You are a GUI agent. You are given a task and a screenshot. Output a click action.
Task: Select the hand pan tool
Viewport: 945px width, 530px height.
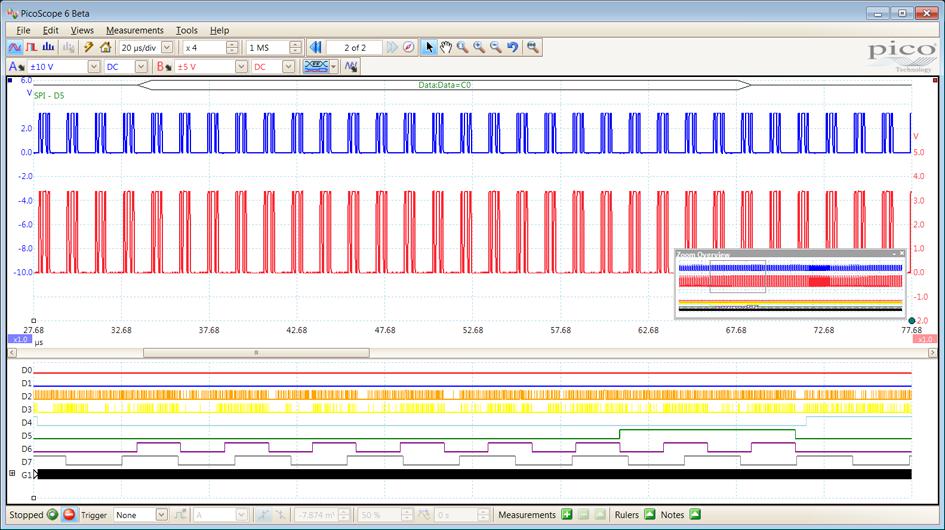click(446, 47)
